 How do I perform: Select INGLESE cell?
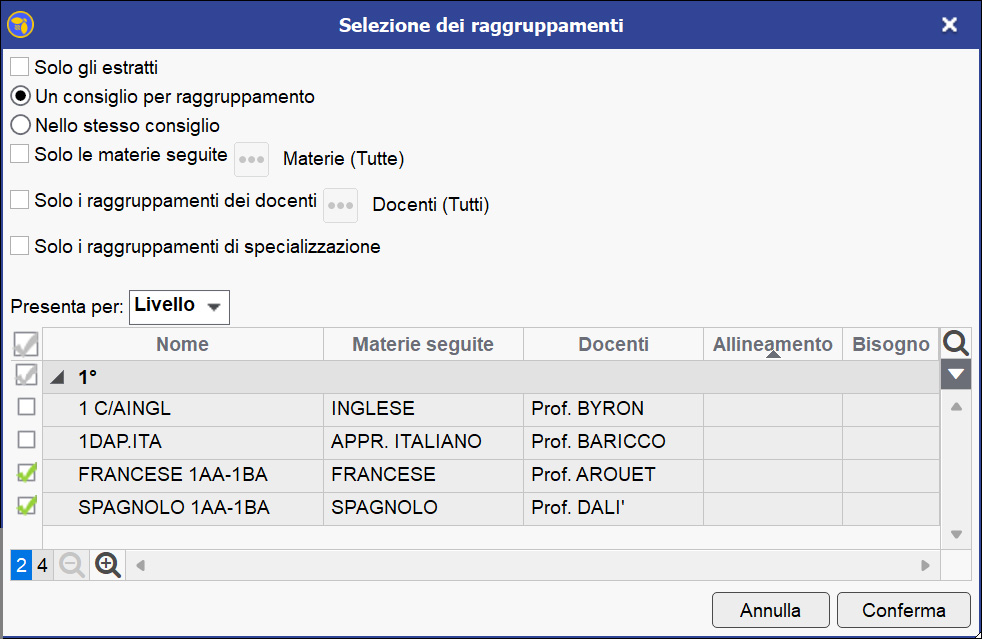(423, 408)
